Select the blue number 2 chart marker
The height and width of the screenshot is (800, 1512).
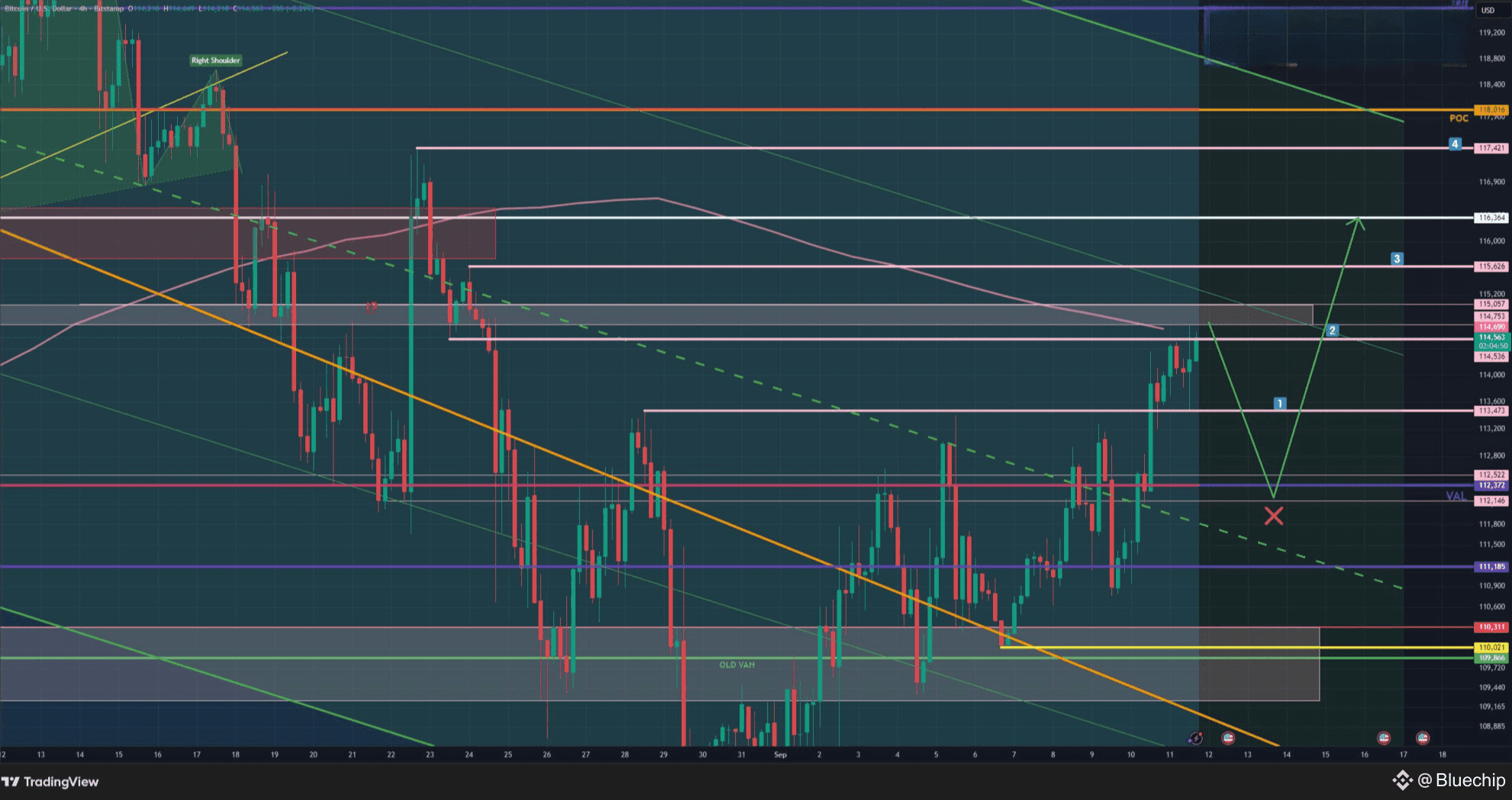tap(1332, 331)
